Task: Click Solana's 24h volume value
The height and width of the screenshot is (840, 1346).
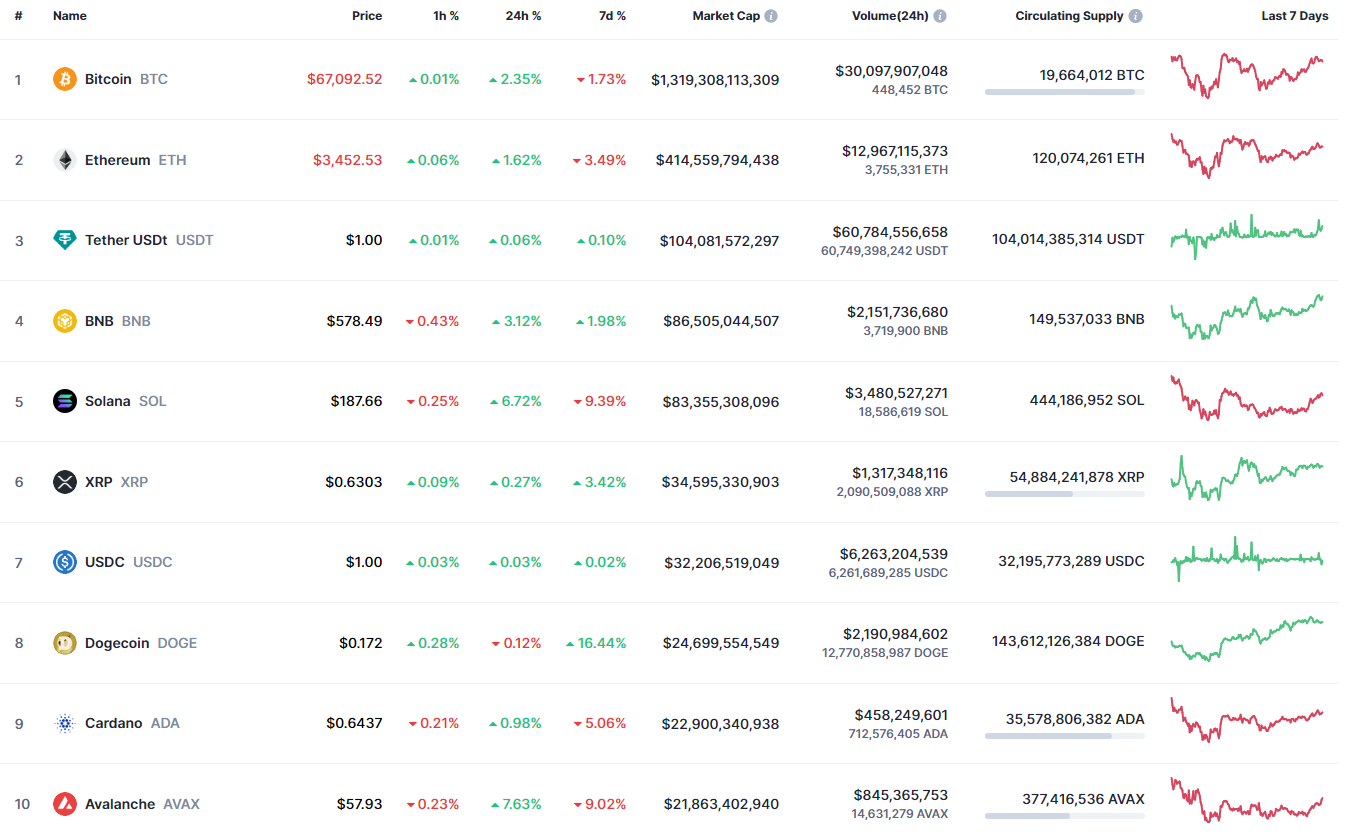Action: (x=896, y=393)
